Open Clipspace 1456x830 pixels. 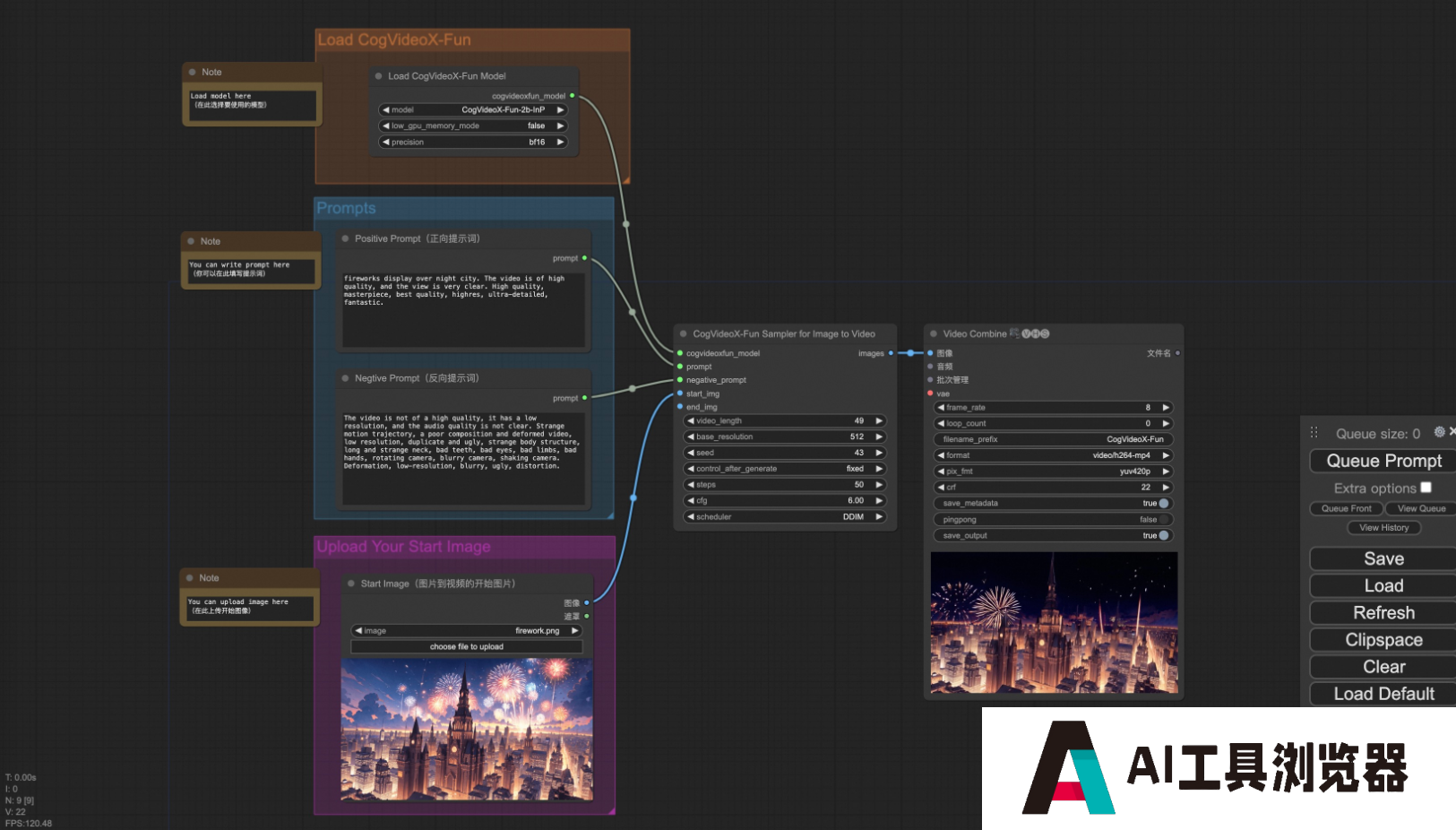1383,640
